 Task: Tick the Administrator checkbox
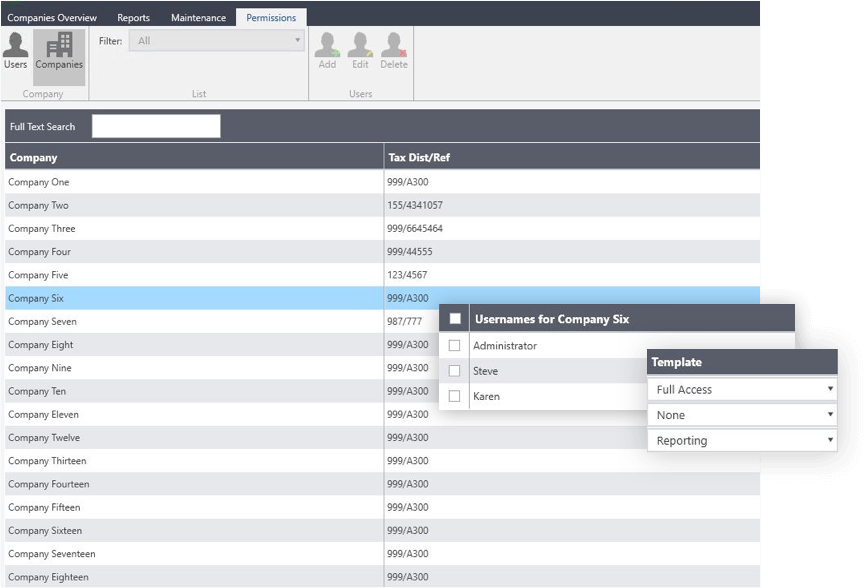[x=454, y=346]
